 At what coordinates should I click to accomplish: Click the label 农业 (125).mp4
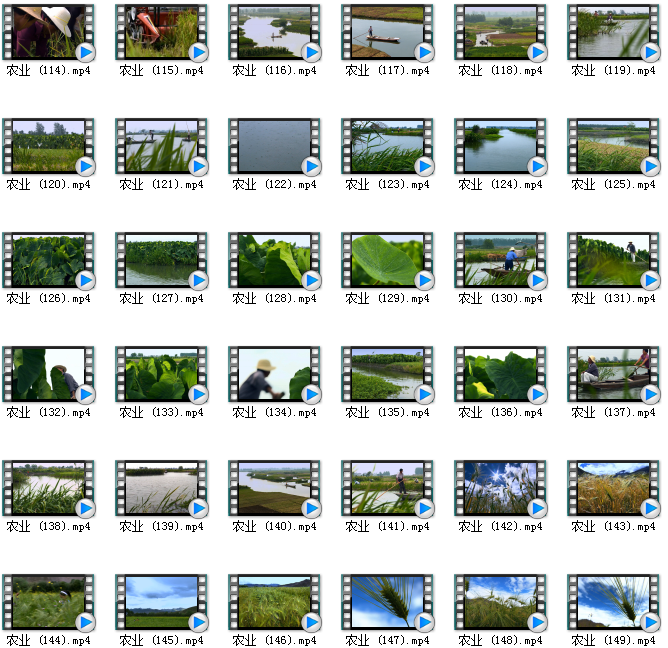[x=613, y=184]
